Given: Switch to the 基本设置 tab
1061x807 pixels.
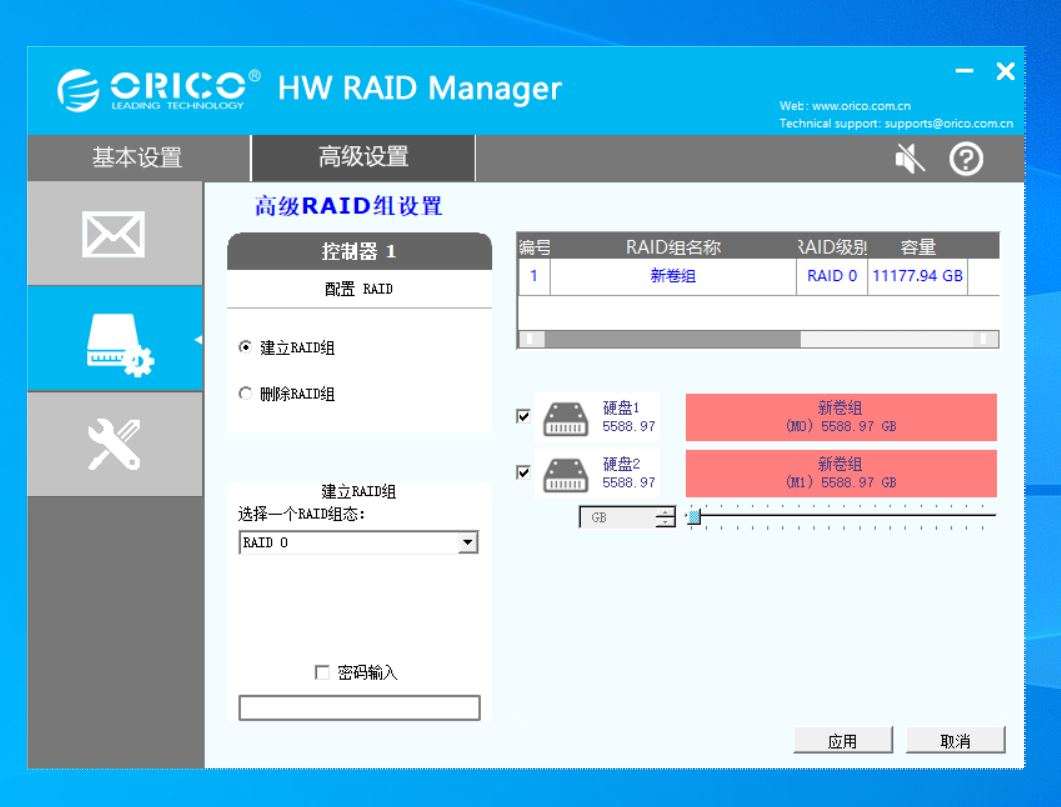Looking at the screenshot, I should click(138, 158).
